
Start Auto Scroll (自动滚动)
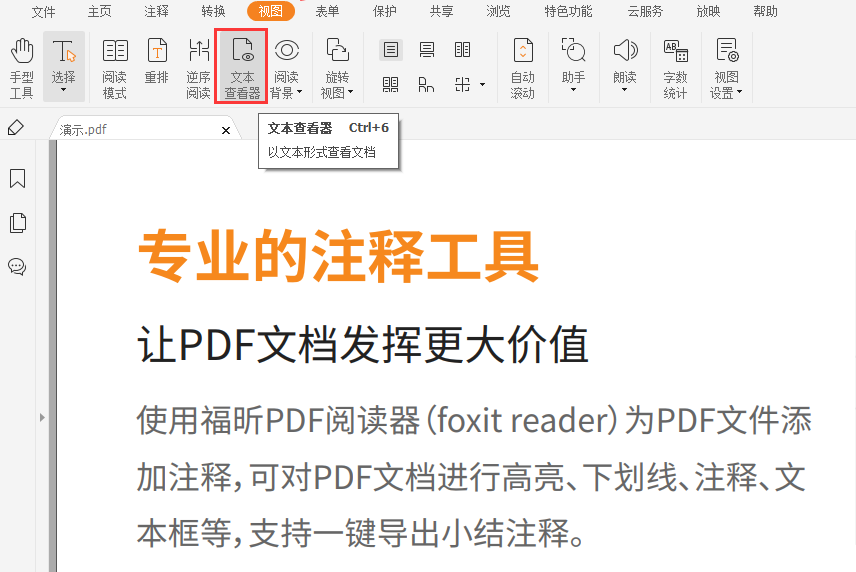[x=522, y=68]
